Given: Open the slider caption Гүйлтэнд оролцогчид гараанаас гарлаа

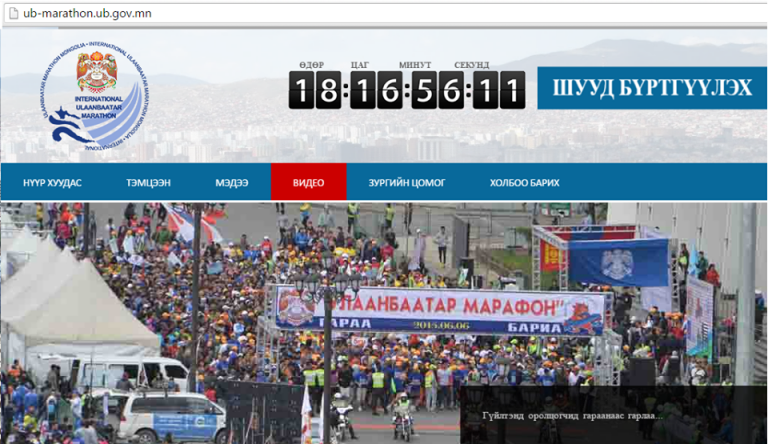Looking at the screenshot, I should [x=572, y=416].
